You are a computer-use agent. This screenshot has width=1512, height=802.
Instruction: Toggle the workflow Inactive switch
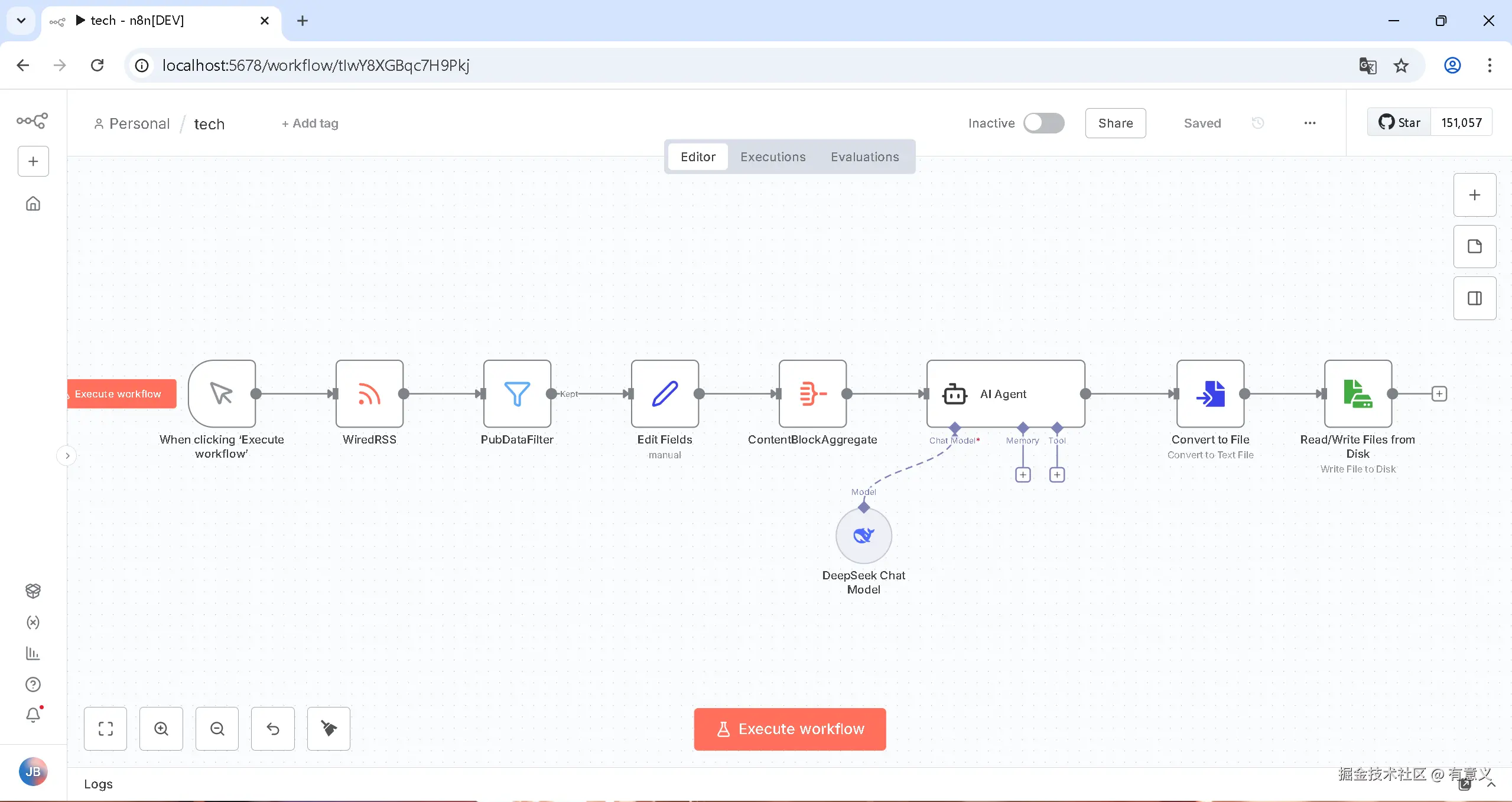point(1043,123)
